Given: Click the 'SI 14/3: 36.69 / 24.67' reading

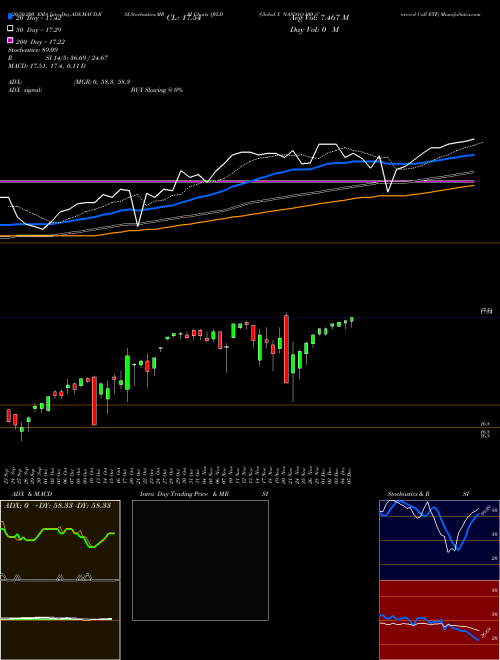Looking at the screenshot, I should point(77,58).
